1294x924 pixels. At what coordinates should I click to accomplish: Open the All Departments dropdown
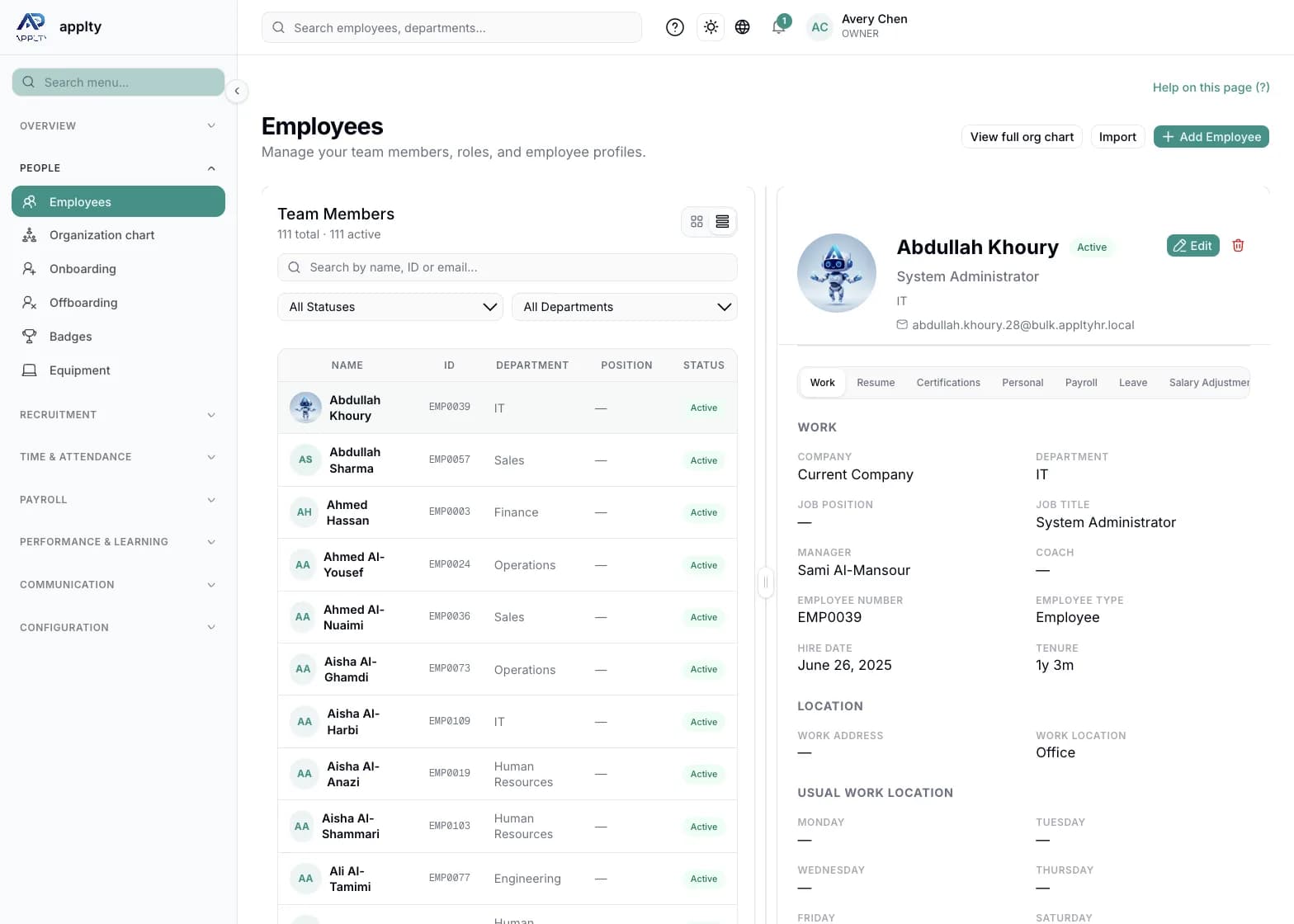(x=625, y=307)
